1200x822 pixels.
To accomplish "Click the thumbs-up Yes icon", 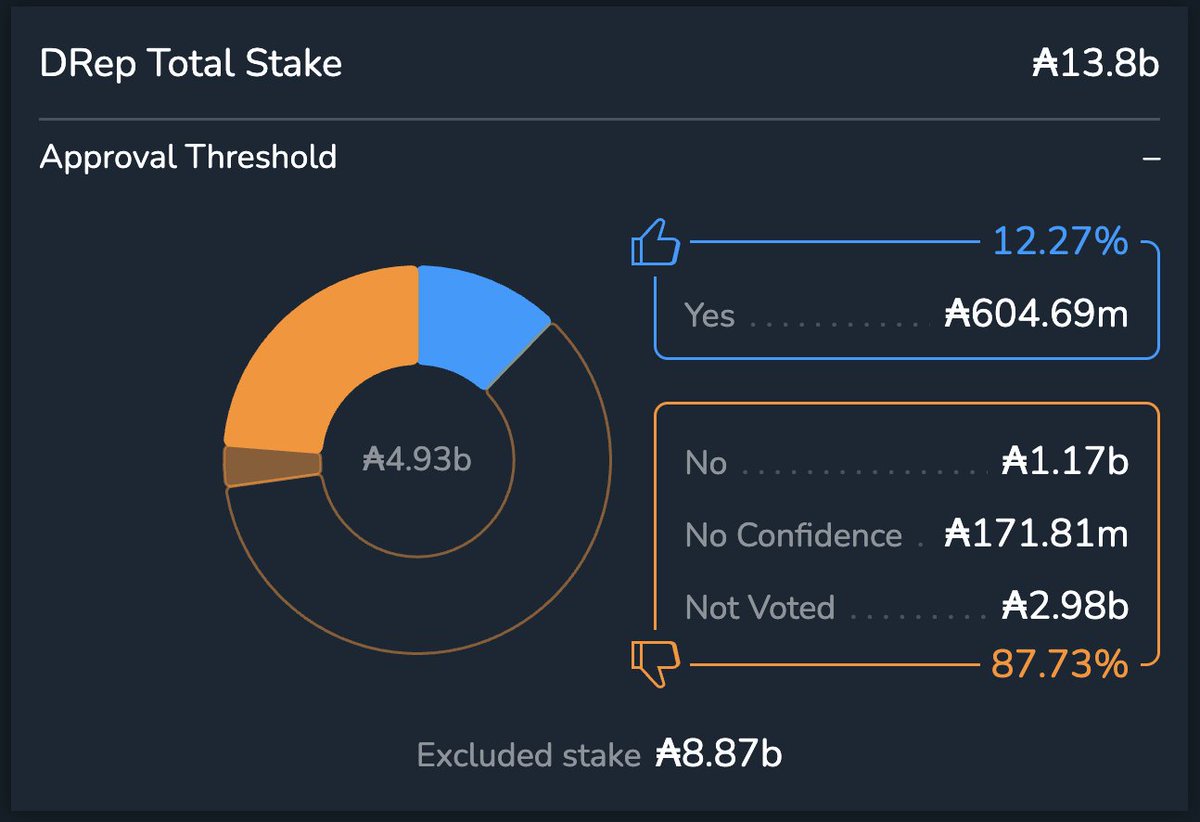I will pos(655,243).
